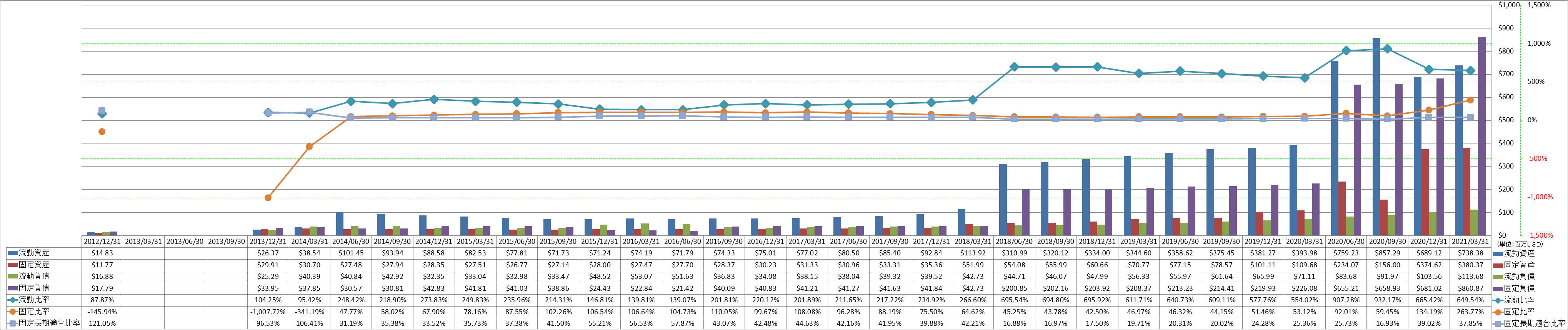
Task: Select the 2018/06/30 date column header
Action: [1014, 241]
